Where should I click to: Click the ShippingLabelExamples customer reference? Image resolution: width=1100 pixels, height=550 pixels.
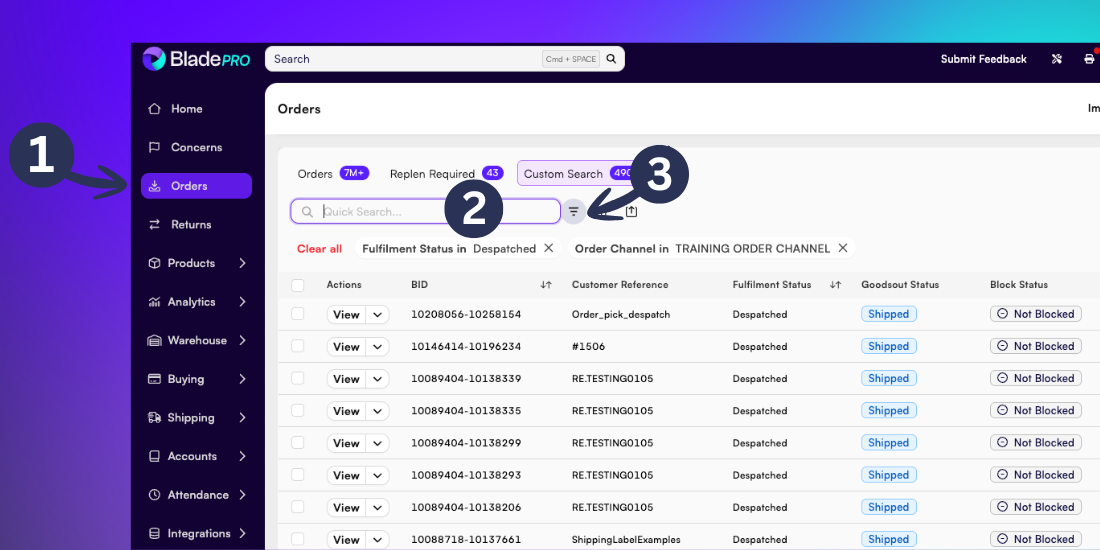626,539
